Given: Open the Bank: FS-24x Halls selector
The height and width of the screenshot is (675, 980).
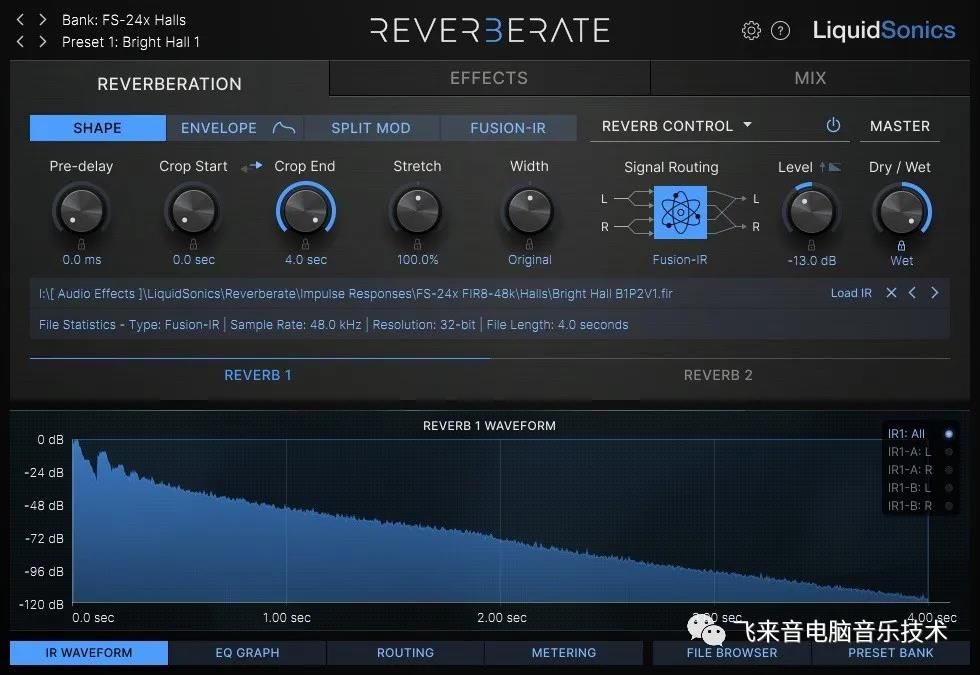Looking at the screenshot, I should [x=124, y=20].
